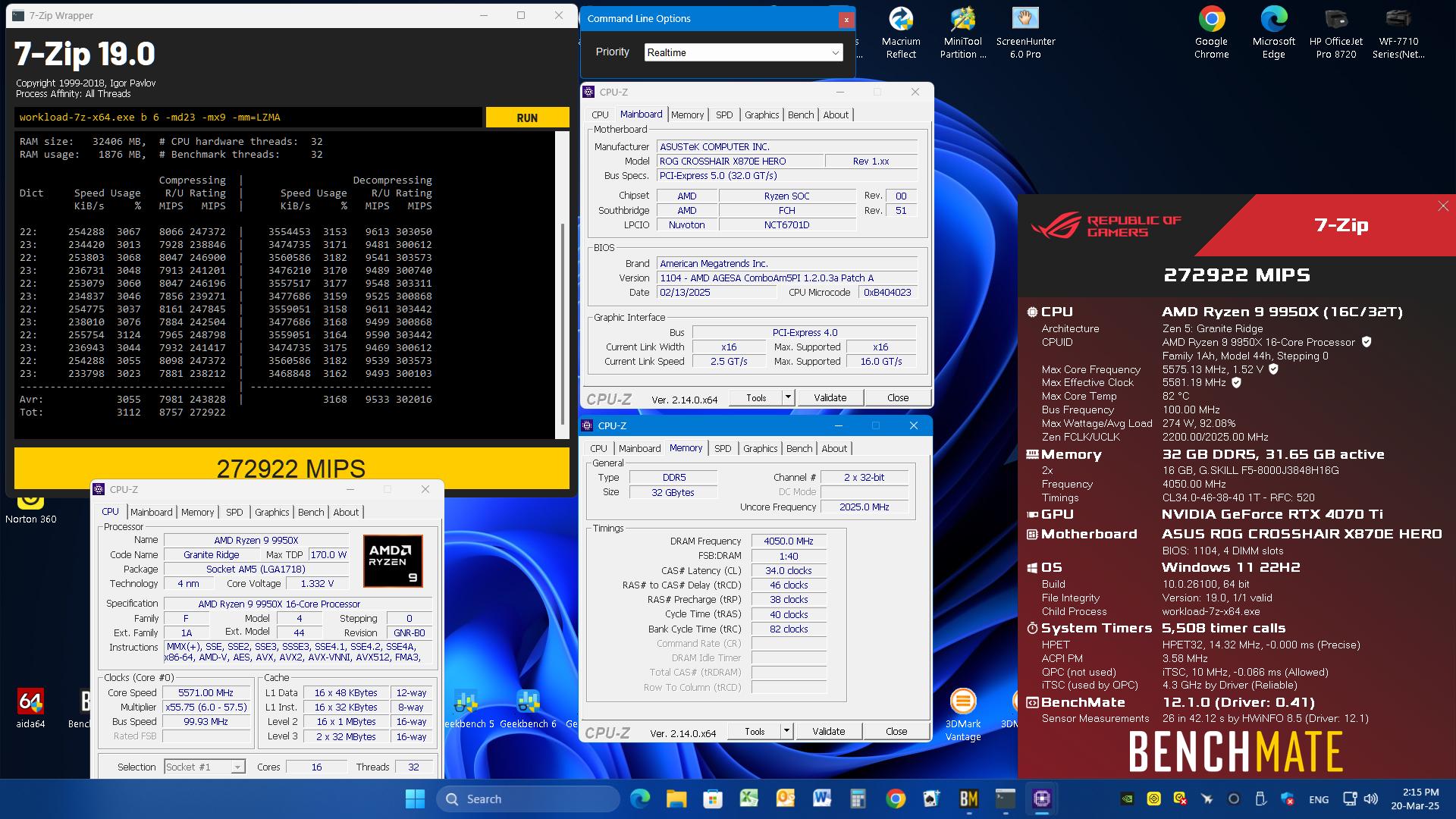Open the HP OfficeJet Pro 8720 desktop icon

pyautogui.click(x=1336, y=33)
